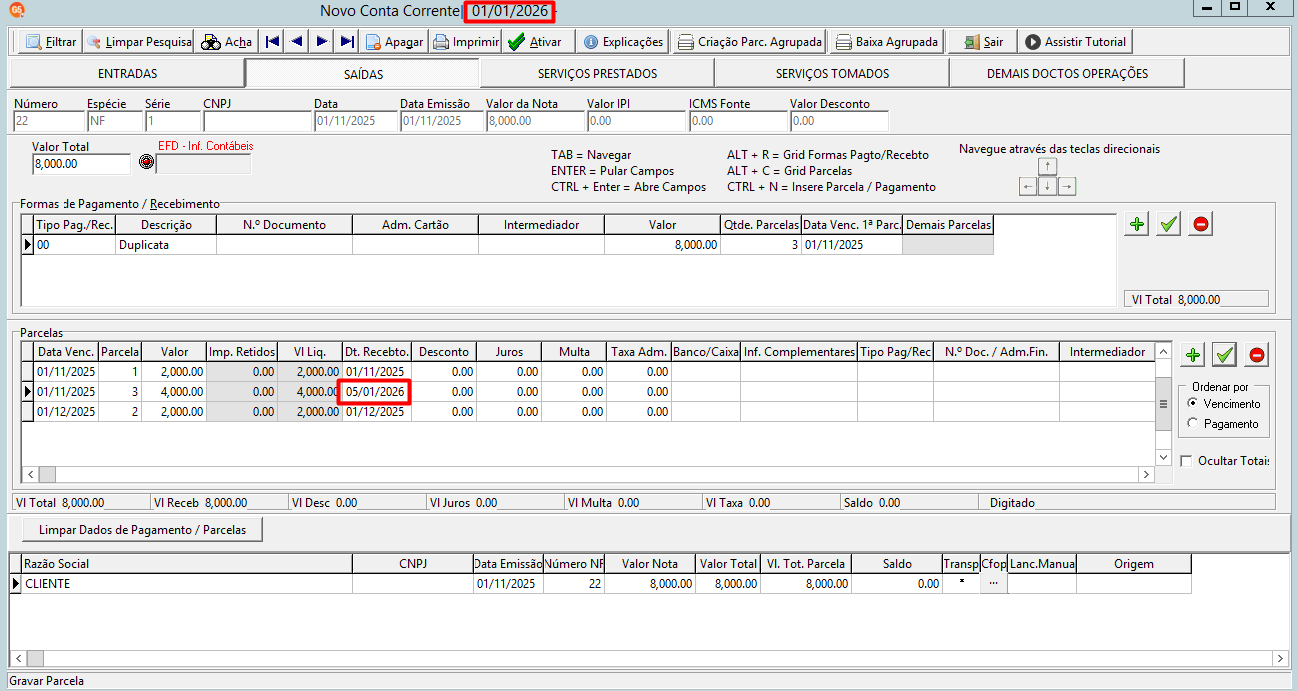Click the down arrow of Parcelas scrollbar
Viewport: 1298px width, 691px height.
pos(1163,457)
